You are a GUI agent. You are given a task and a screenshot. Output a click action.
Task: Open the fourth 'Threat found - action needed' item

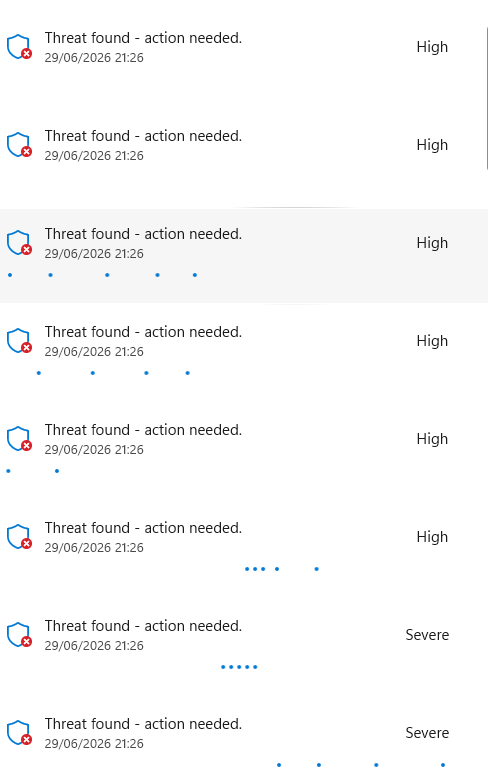(143, 332)
